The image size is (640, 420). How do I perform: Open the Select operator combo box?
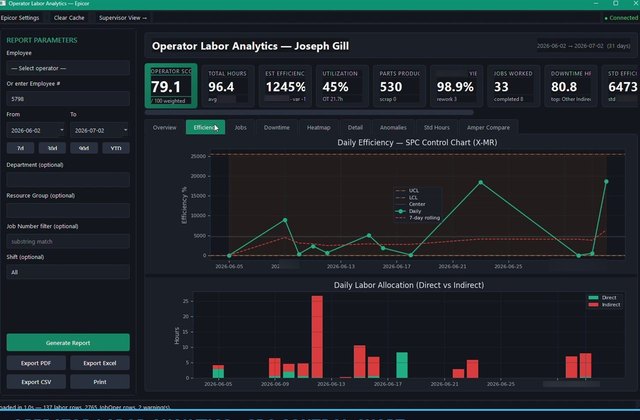[68, 68]
